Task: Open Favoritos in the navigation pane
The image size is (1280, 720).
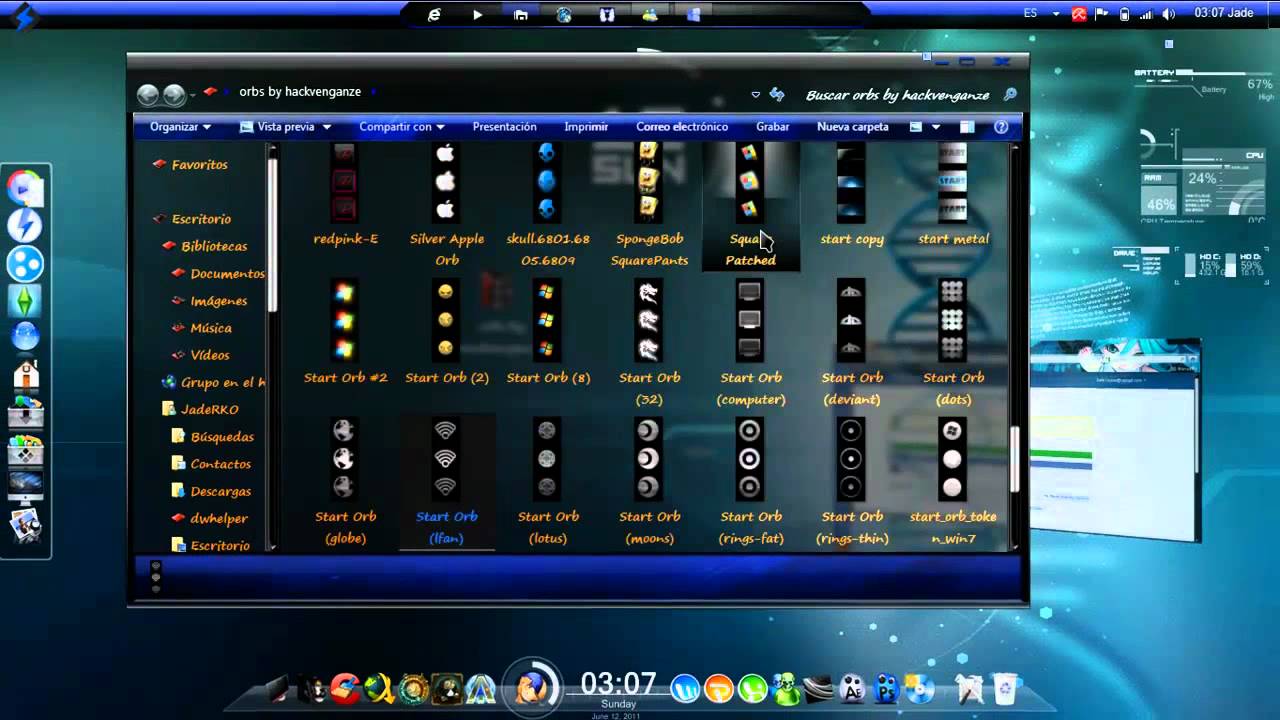Action: point(199,164)
